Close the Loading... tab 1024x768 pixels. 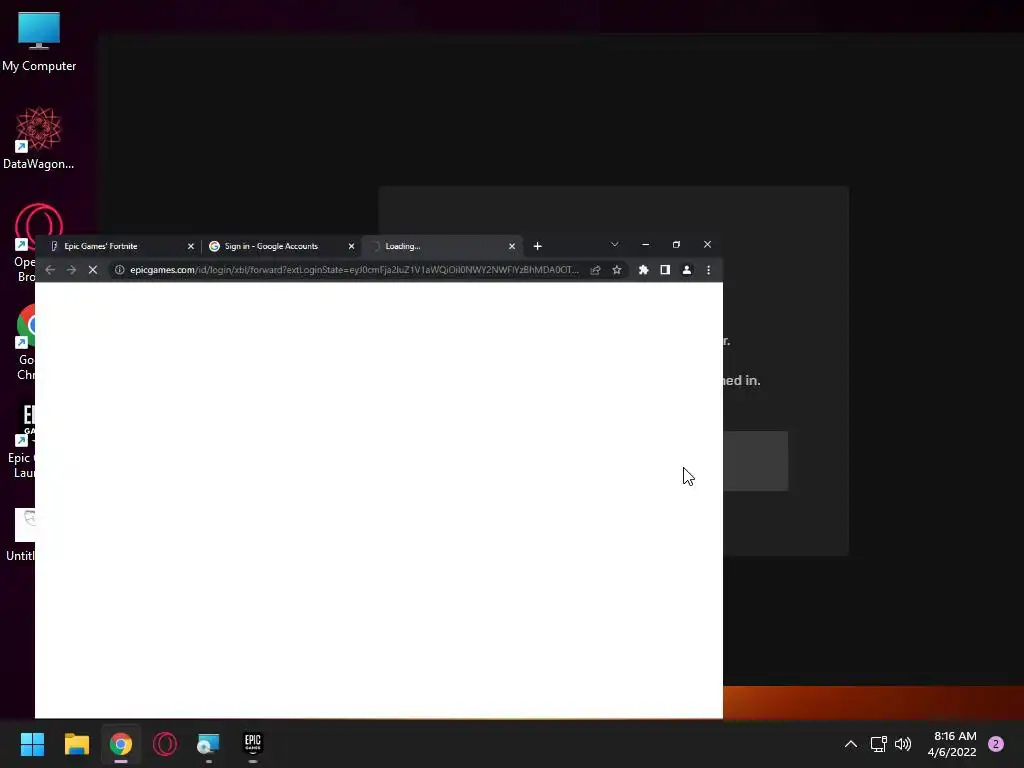[512, 246]
